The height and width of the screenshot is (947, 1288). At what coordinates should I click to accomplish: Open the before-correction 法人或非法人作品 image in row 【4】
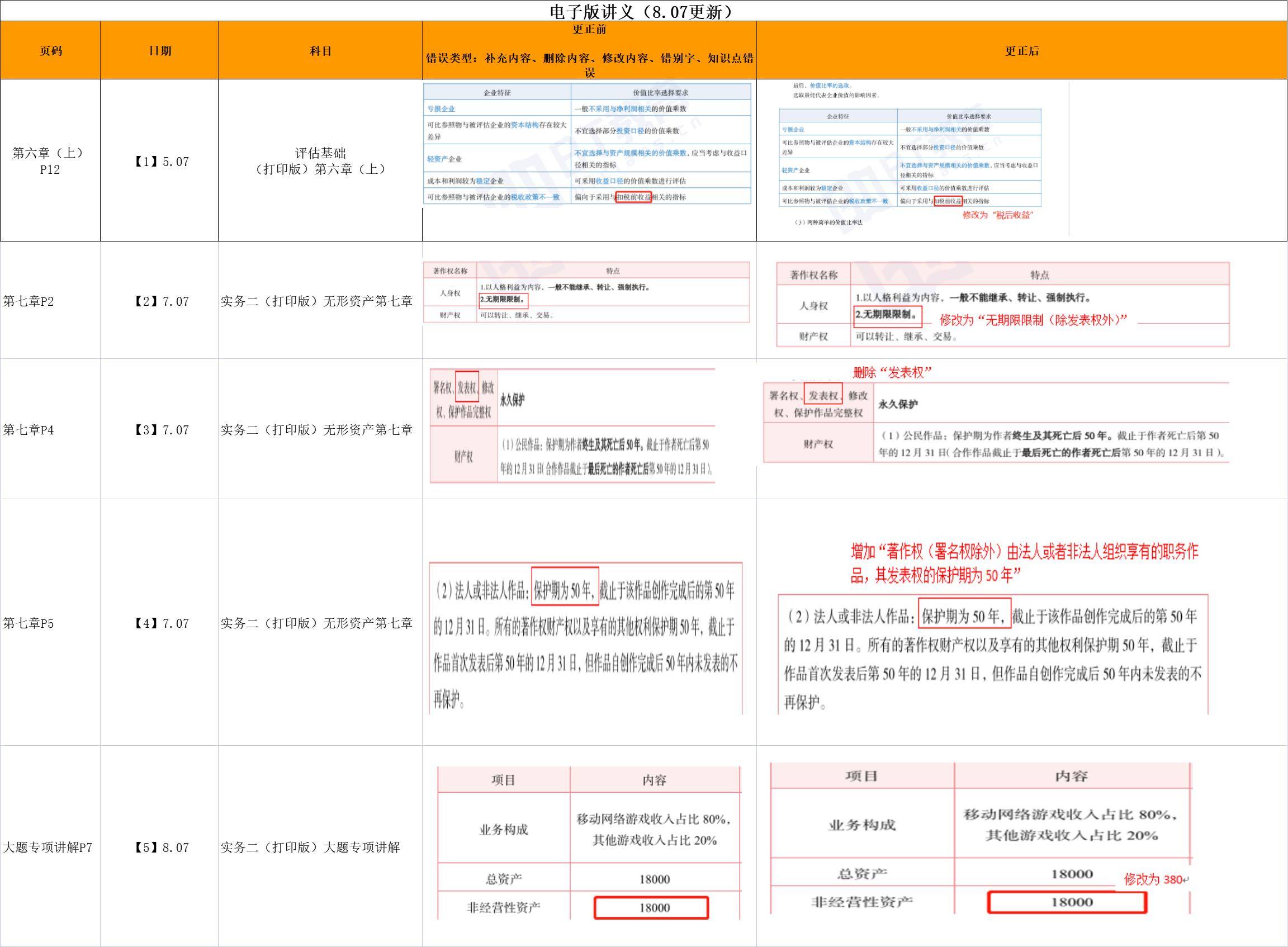click(585, 638)
